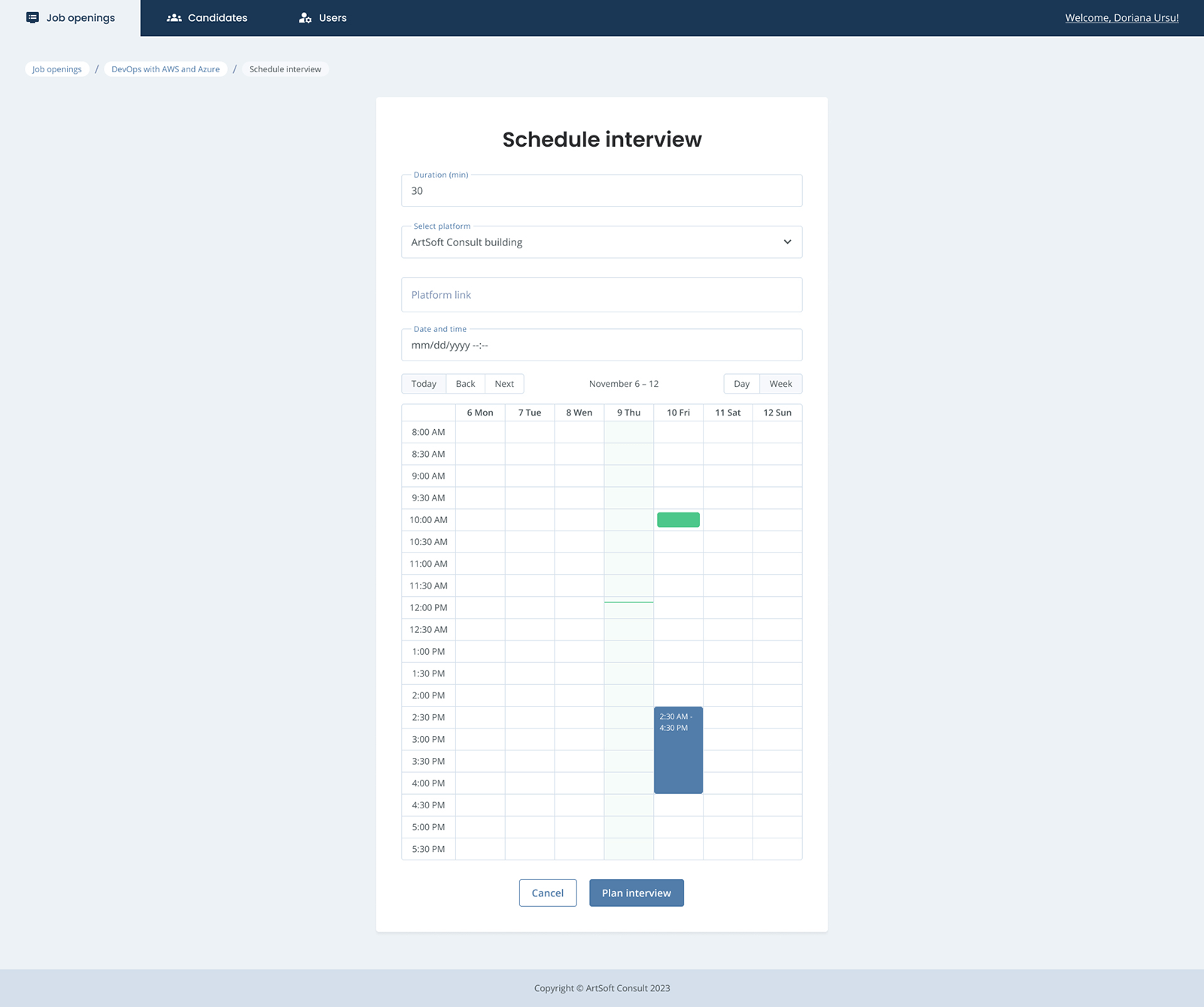Open DevOps with AWS and Azure breadcrumb
The width and height of the screenshot is (1204, 1007).
point(166,69)
